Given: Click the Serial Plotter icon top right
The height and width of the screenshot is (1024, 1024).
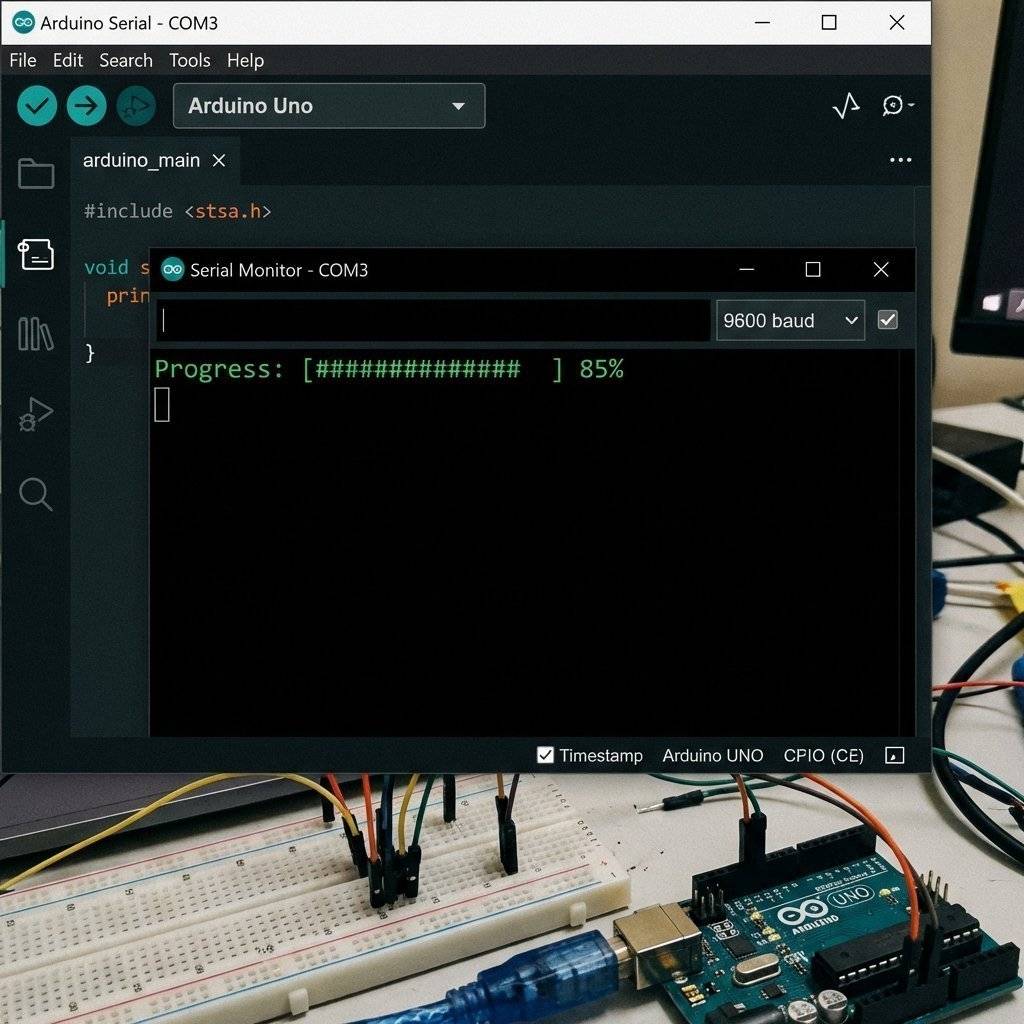Looking at the screenshot, I should pos(846,105).
